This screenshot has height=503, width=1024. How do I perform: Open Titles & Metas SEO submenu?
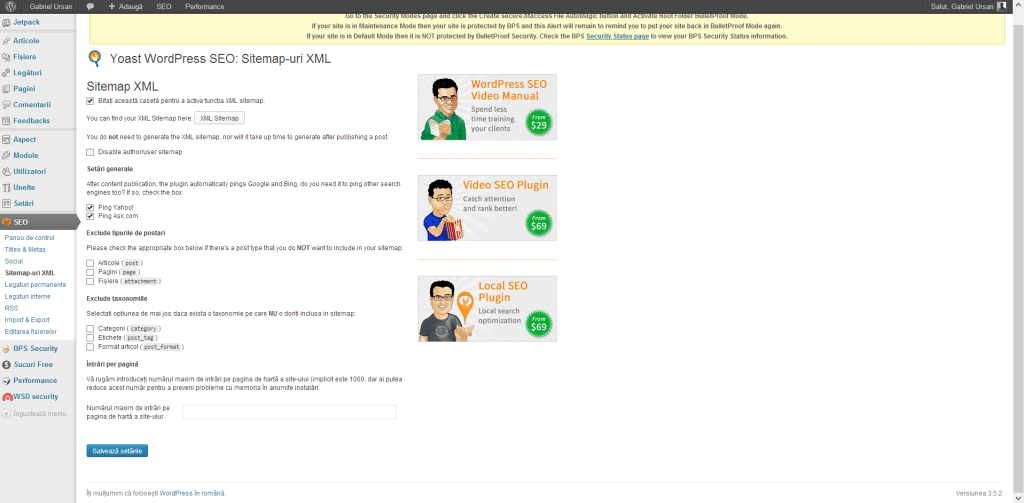(x=25, y=249)
